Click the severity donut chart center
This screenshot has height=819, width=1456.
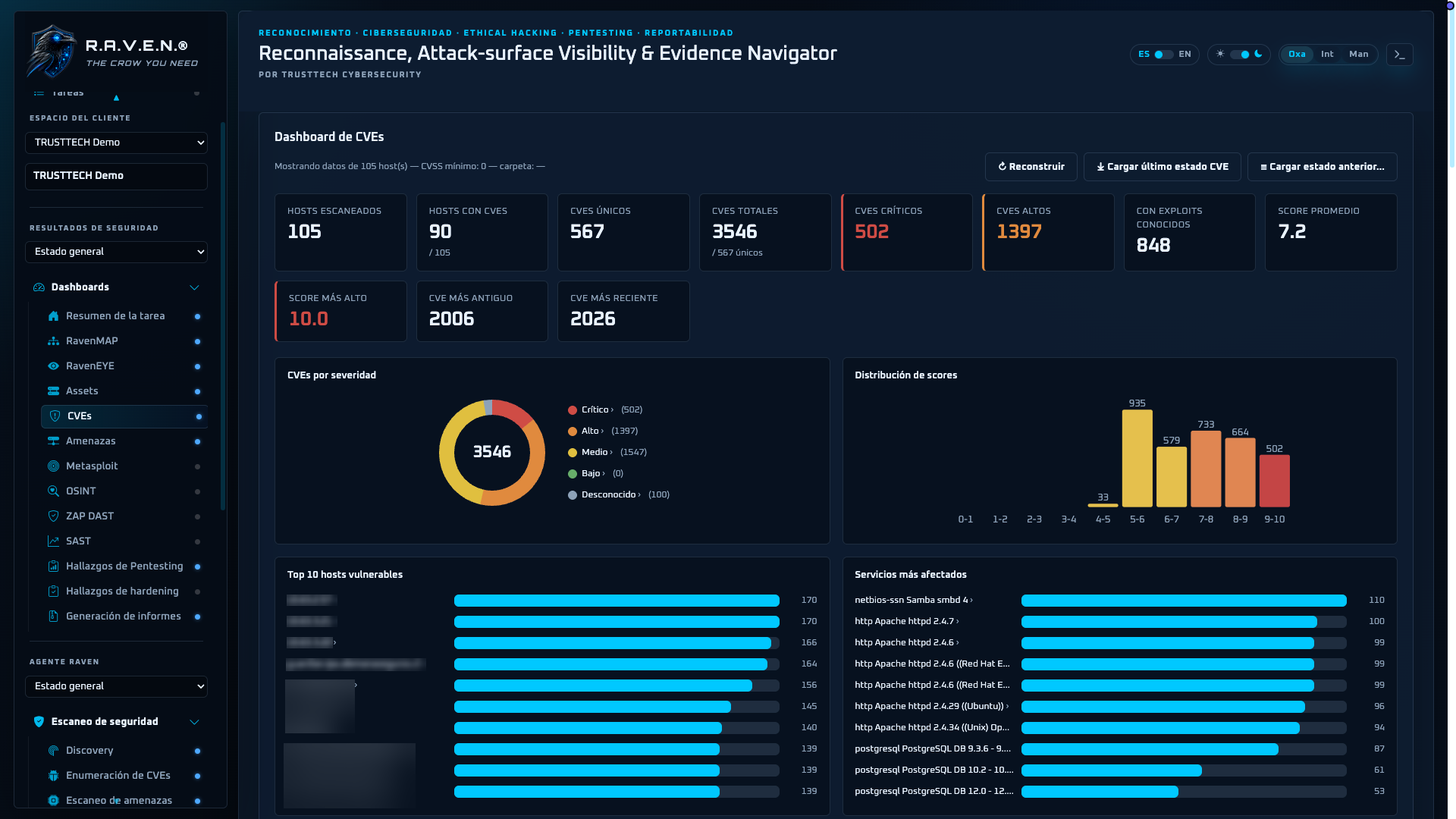tap(492, 453)
